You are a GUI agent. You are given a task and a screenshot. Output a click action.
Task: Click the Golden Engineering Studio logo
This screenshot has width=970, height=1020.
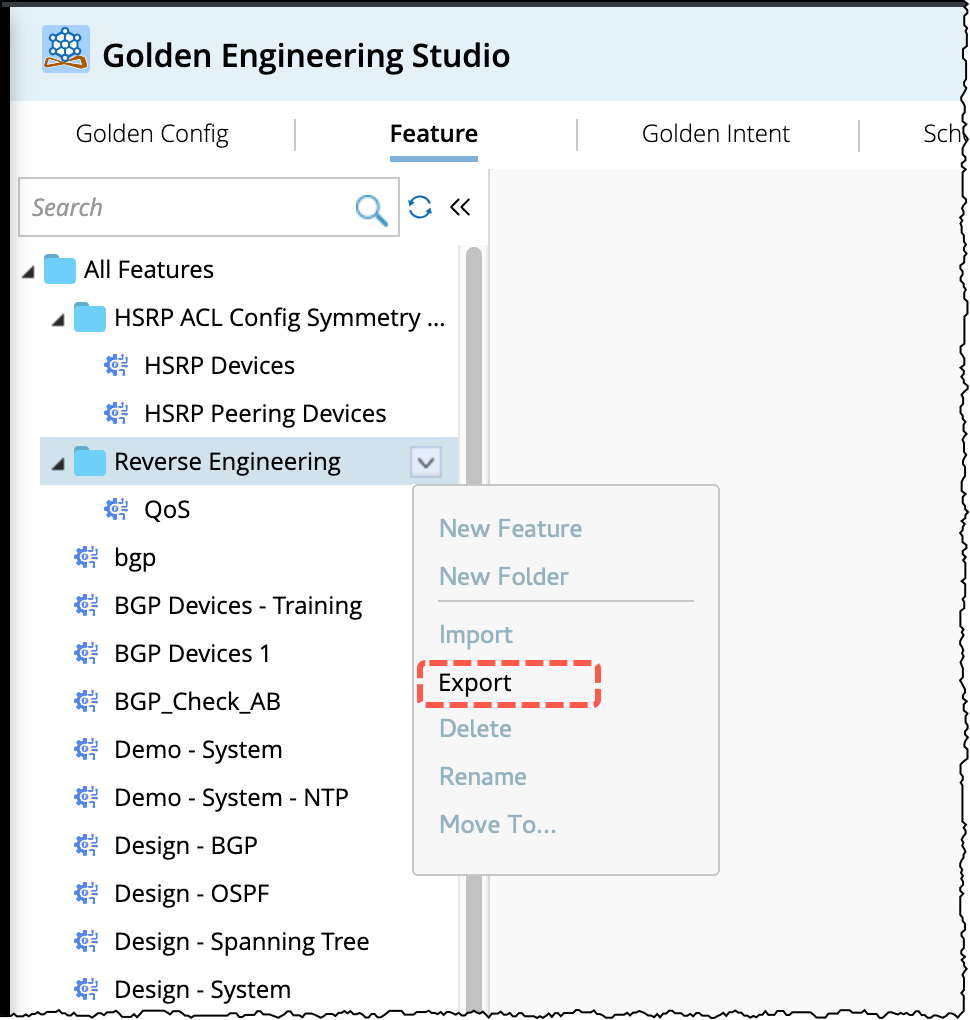click(66, 51)
